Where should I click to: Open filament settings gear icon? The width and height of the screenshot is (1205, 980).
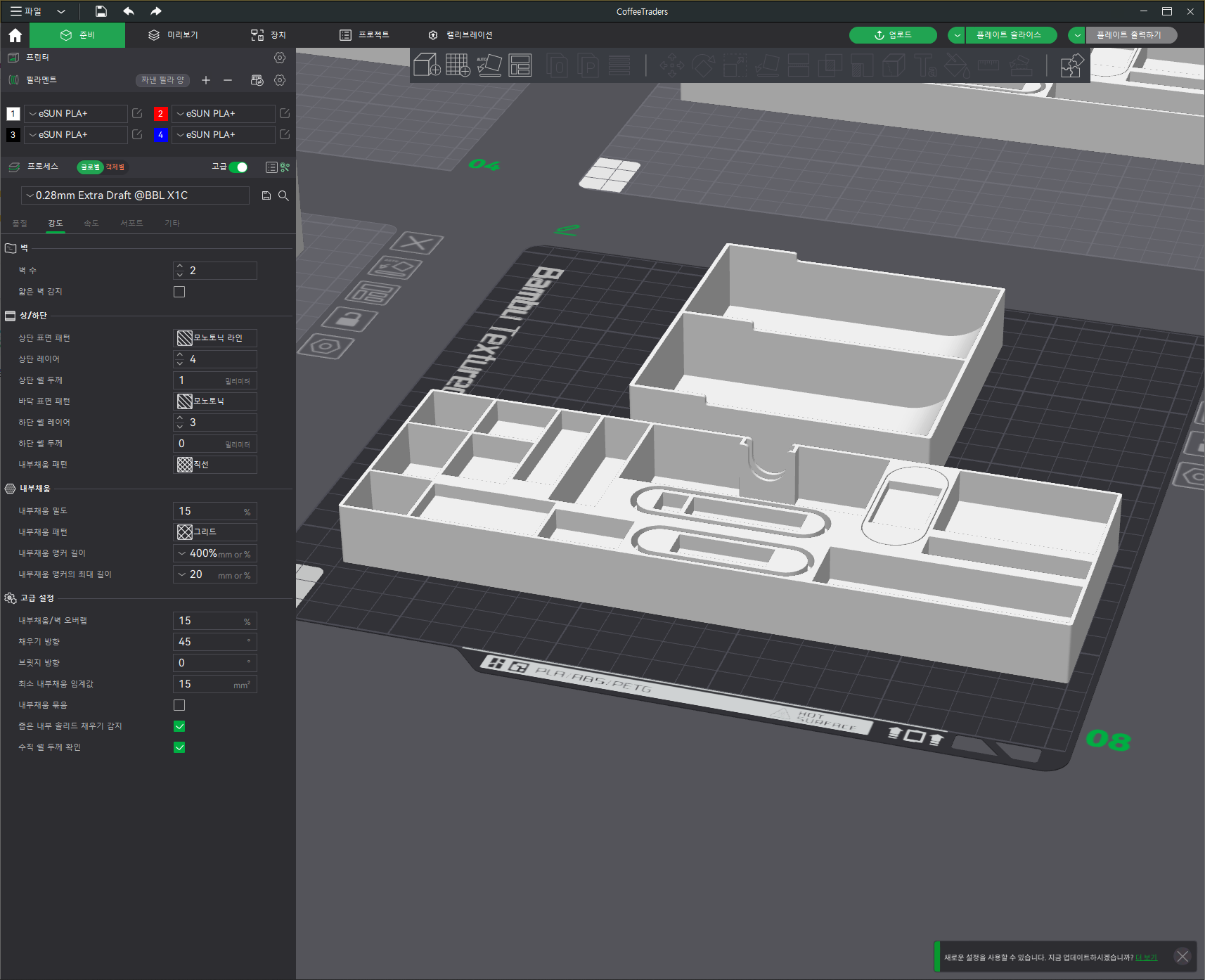pyautogui.click(x=280, y=80)
